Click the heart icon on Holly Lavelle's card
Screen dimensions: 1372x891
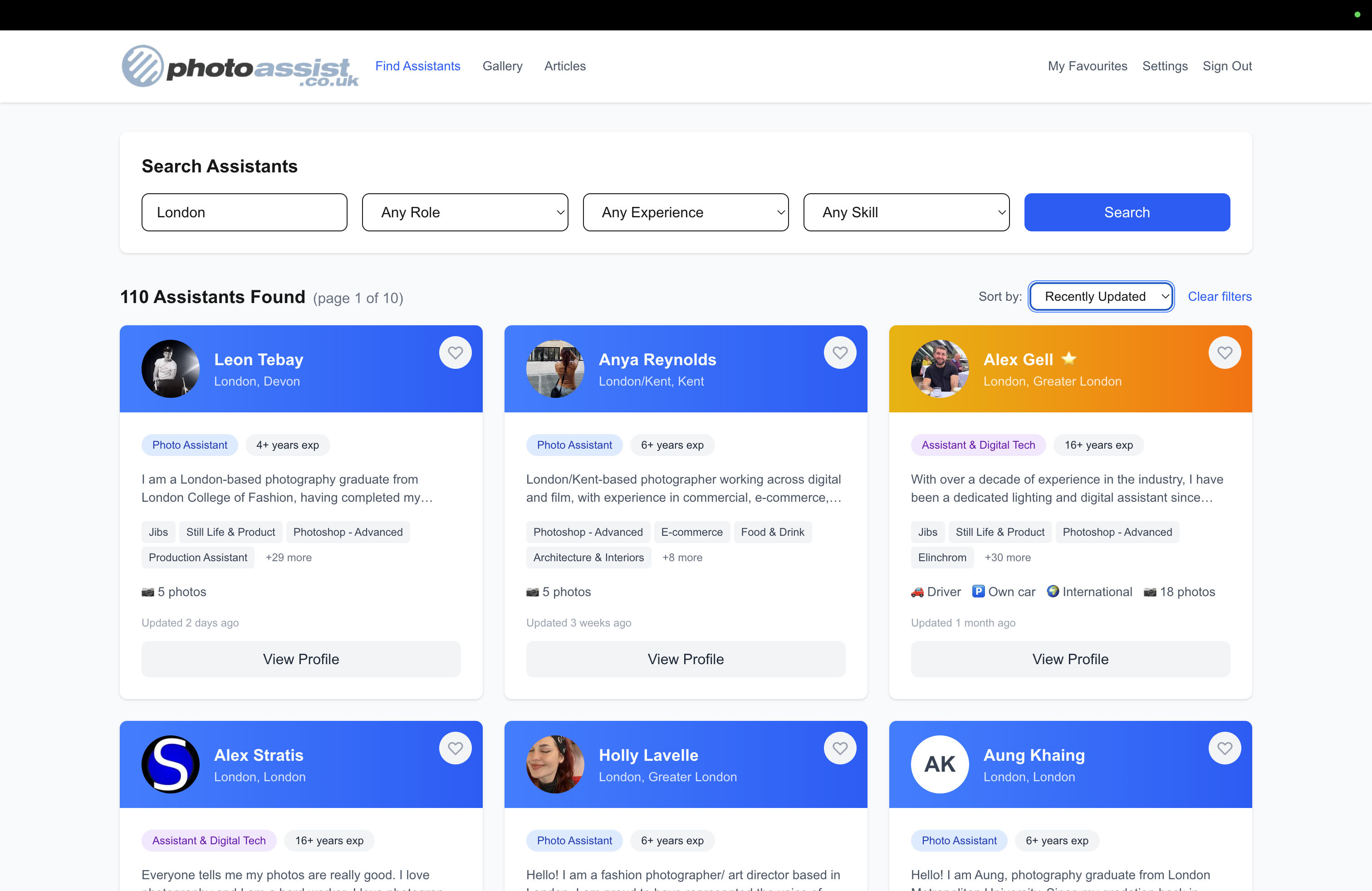point(840,748)
